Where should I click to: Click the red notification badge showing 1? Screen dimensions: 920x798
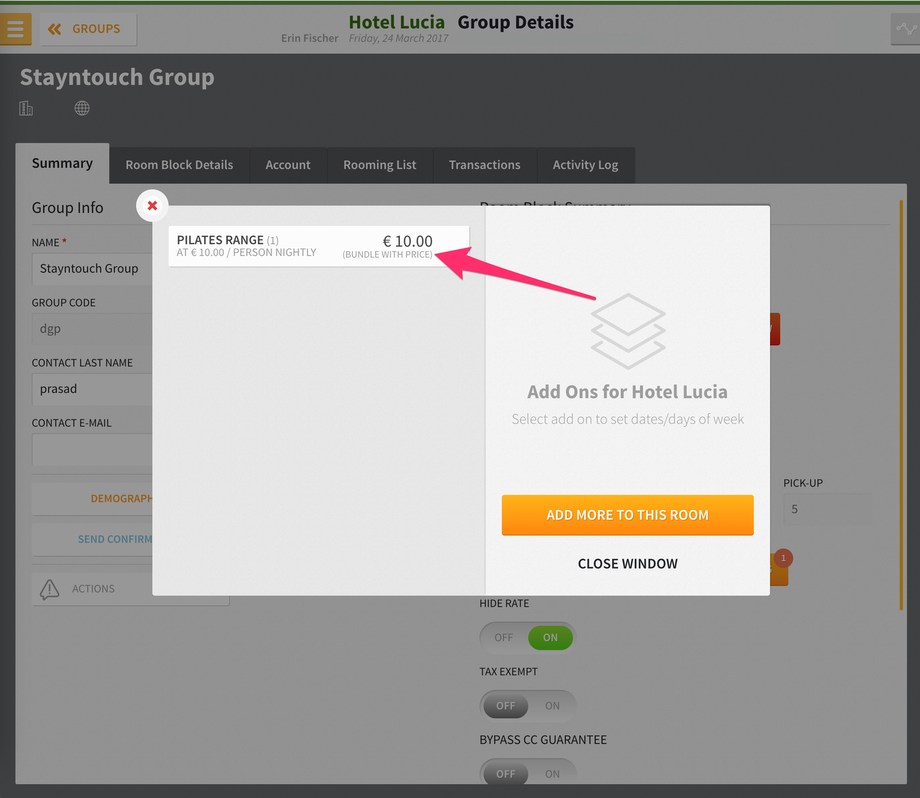pos(783,558)
